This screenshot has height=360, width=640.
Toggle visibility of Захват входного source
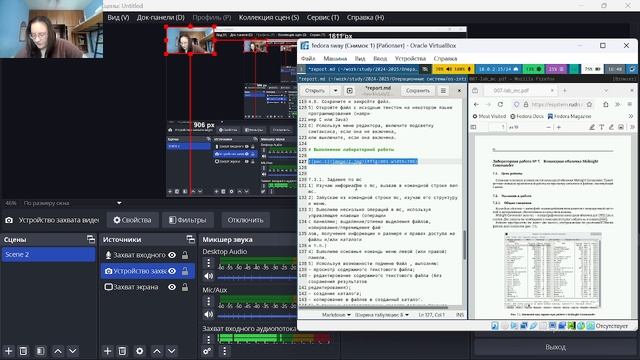click(172, 255)
